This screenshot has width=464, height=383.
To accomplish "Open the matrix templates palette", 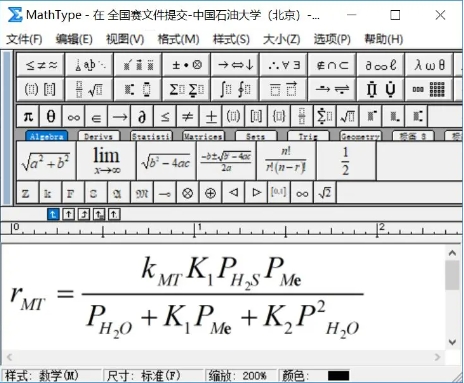I will coord(429,89).
